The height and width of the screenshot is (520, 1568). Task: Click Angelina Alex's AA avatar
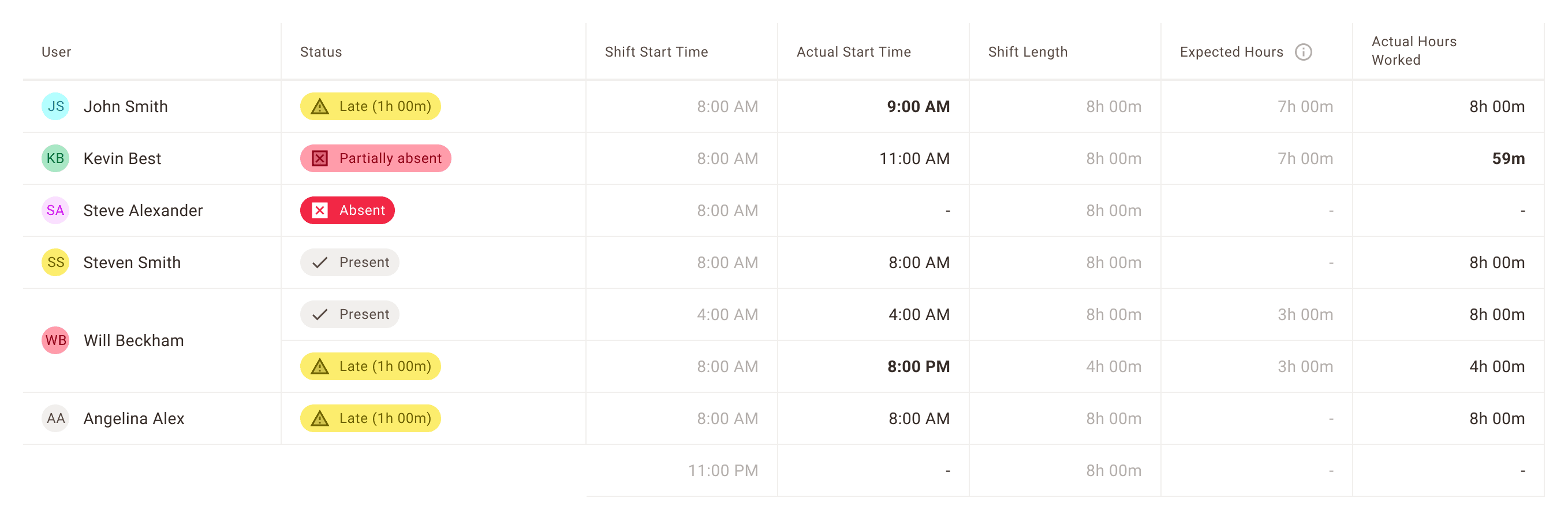55,418
